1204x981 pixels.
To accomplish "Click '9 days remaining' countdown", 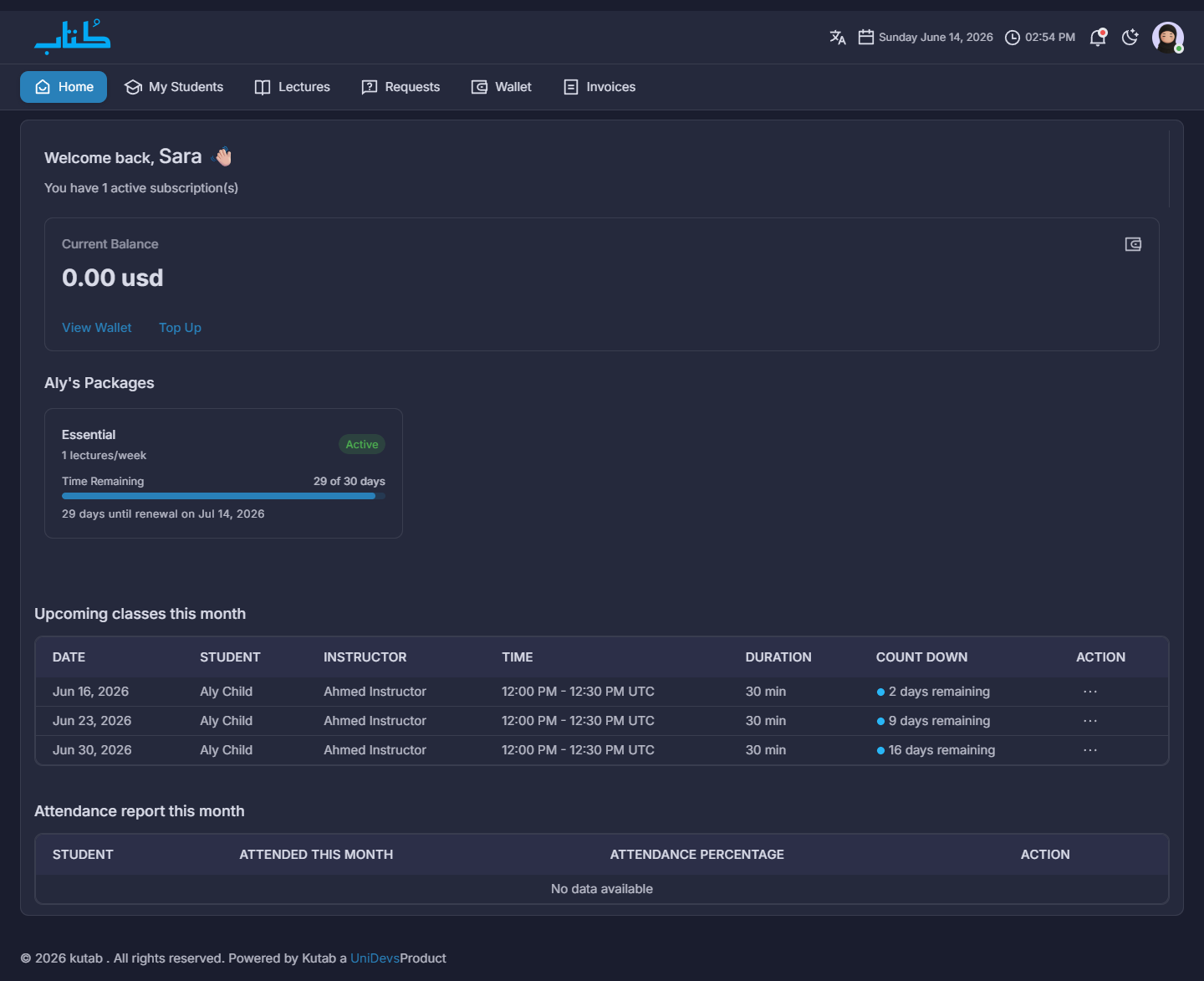I will click(x=933, y=721).
